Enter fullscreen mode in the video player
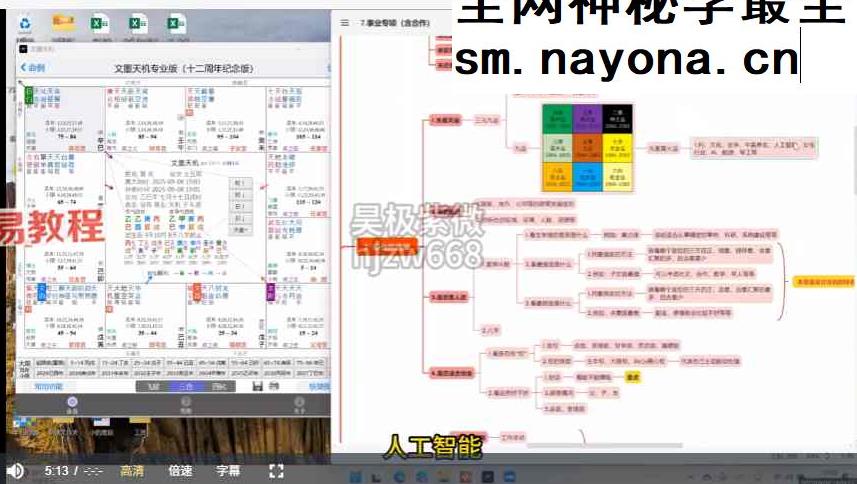This screenshot has height=484, width=857. pos(276,471)
